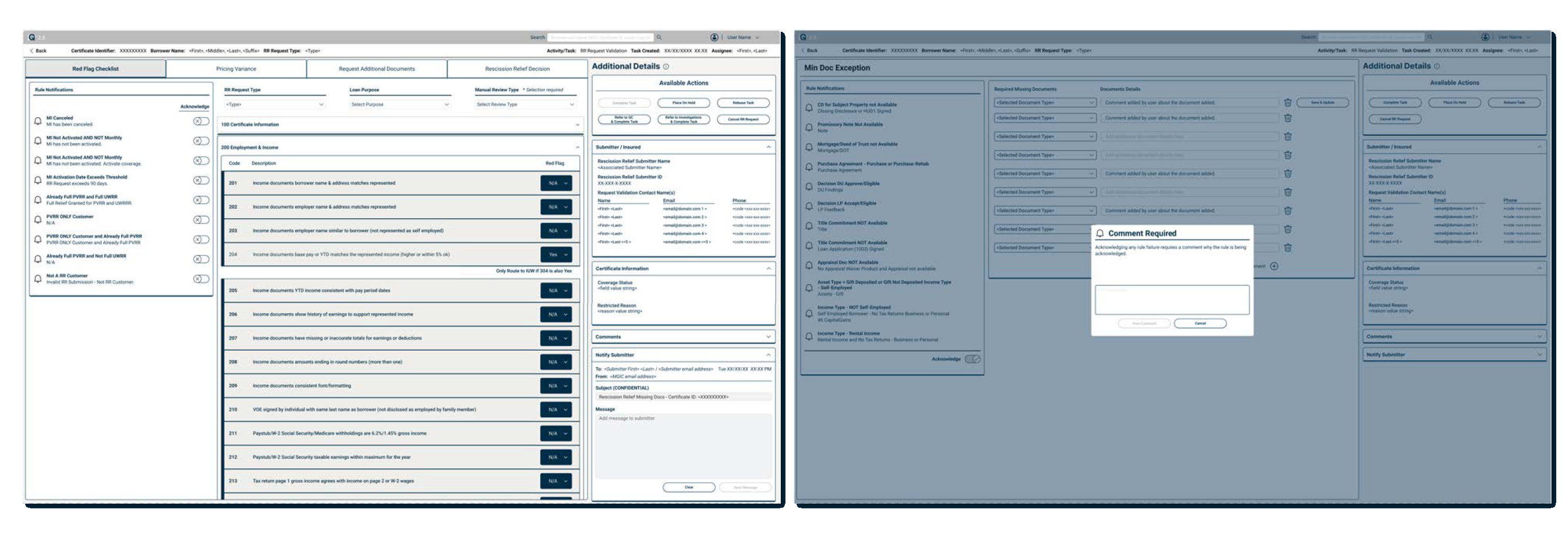Click Place On Hold in Red Flag Checklist window
This screenshot has width=1568, height=546.
click(x=684, y=103)
